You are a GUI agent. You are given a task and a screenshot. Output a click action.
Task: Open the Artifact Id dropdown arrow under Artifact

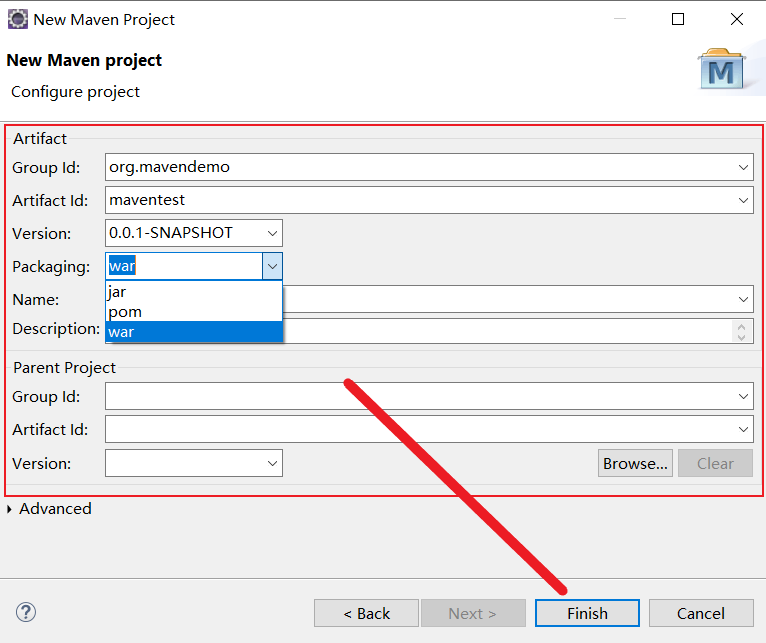(743, 200)
